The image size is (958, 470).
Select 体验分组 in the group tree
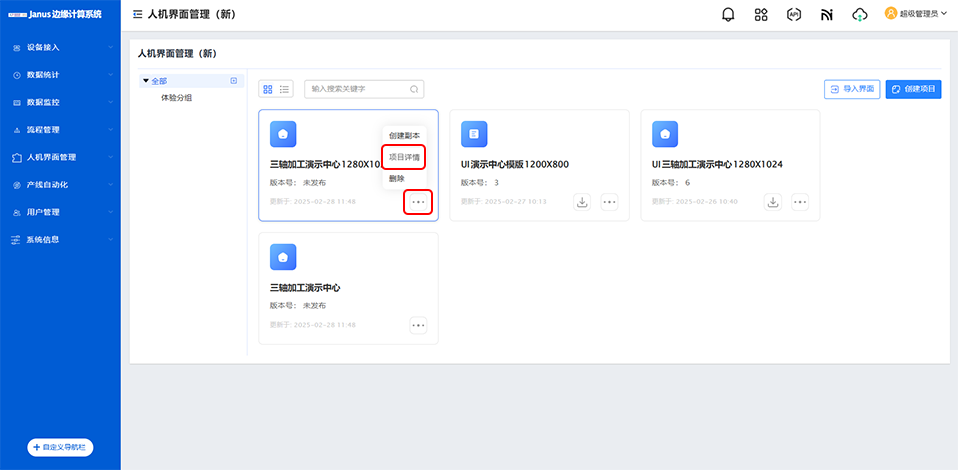click(x=177, y=98)
